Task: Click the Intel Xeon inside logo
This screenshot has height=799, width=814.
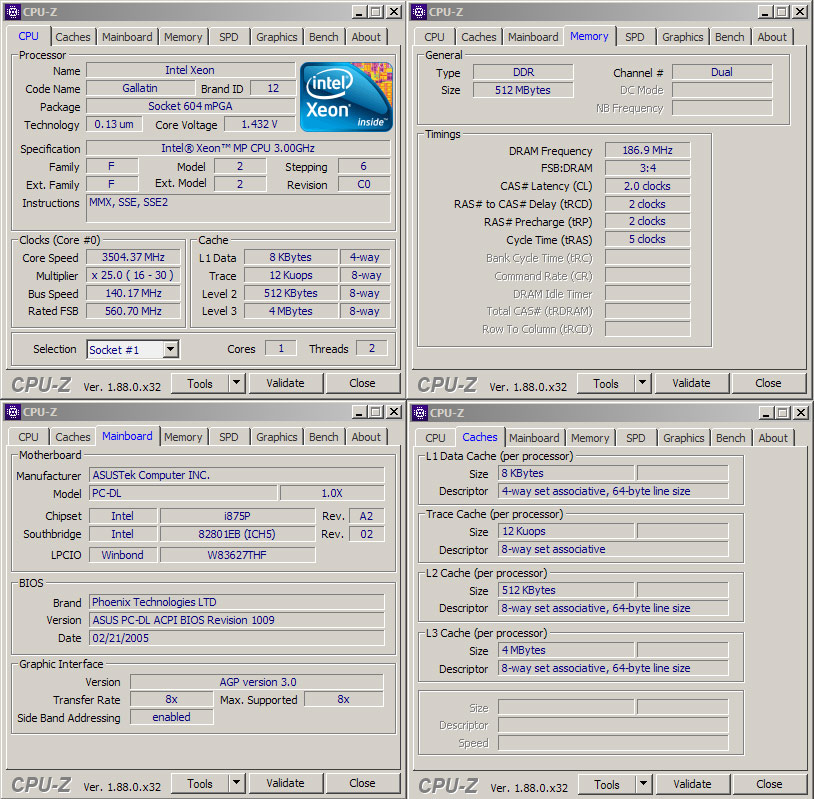Action: [x=346, y=96]
